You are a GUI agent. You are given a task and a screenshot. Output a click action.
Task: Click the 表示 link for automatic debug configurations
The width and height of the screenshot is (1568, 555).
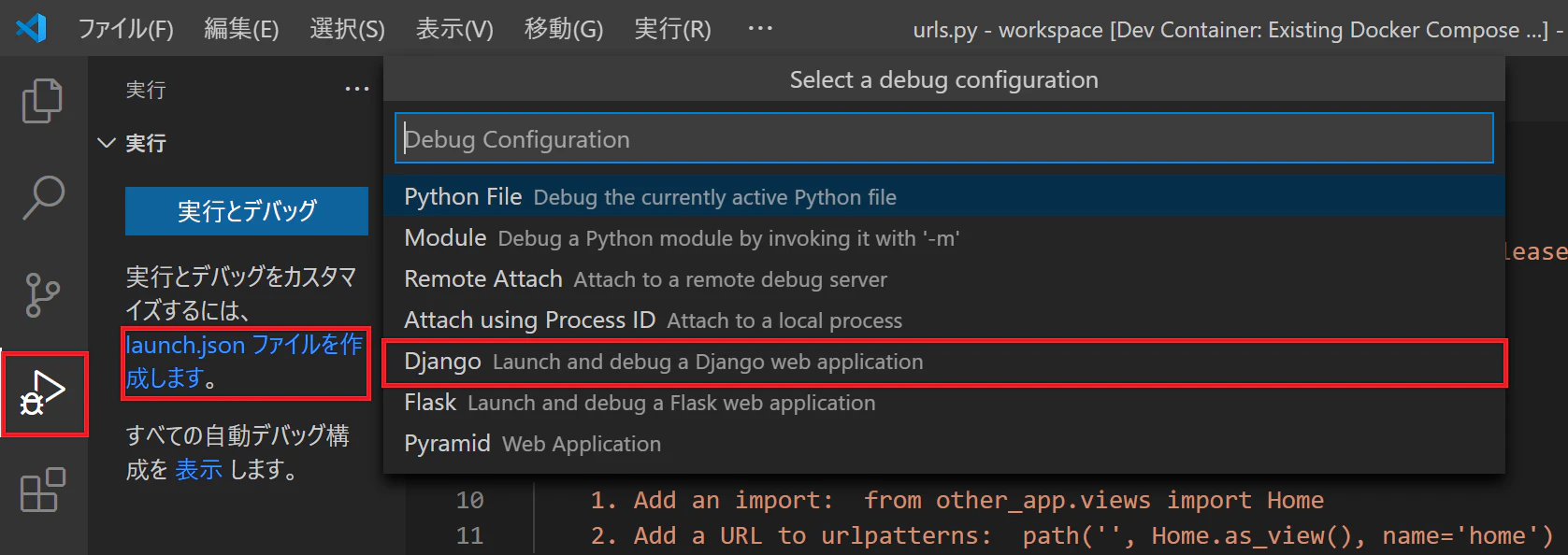[198, 469]
